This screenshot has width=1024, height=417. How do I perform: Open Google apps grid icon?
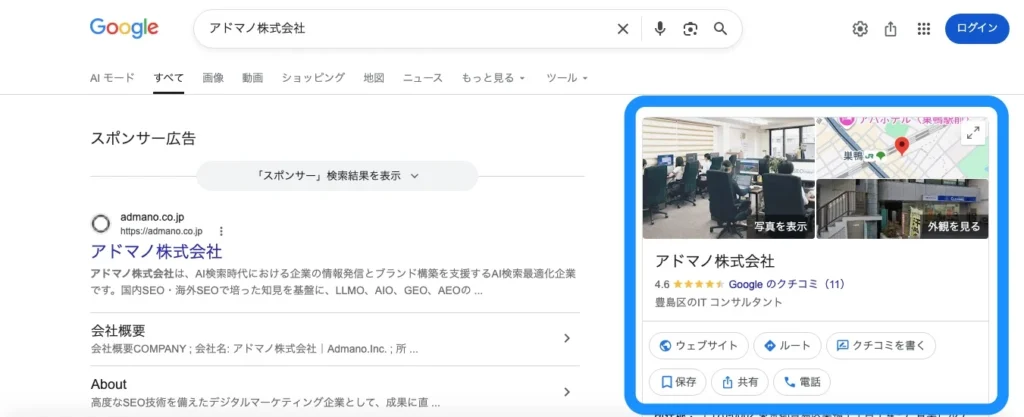[923, 29]
